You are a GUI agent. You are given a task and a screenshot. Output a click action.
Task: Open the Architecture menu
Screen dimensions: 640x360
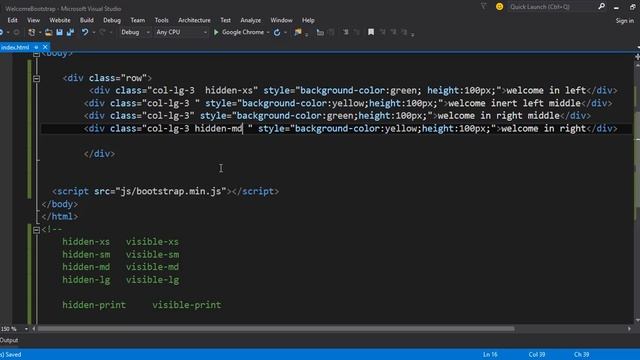click(194, 20)
